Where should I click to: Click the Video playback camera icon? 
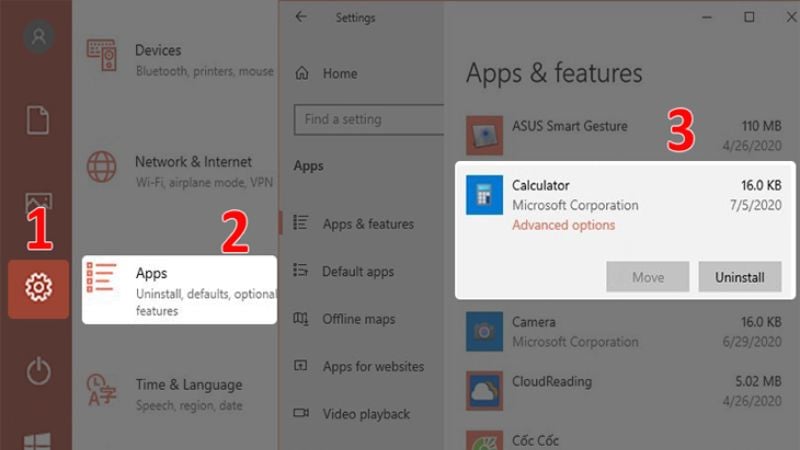[301, 412]
